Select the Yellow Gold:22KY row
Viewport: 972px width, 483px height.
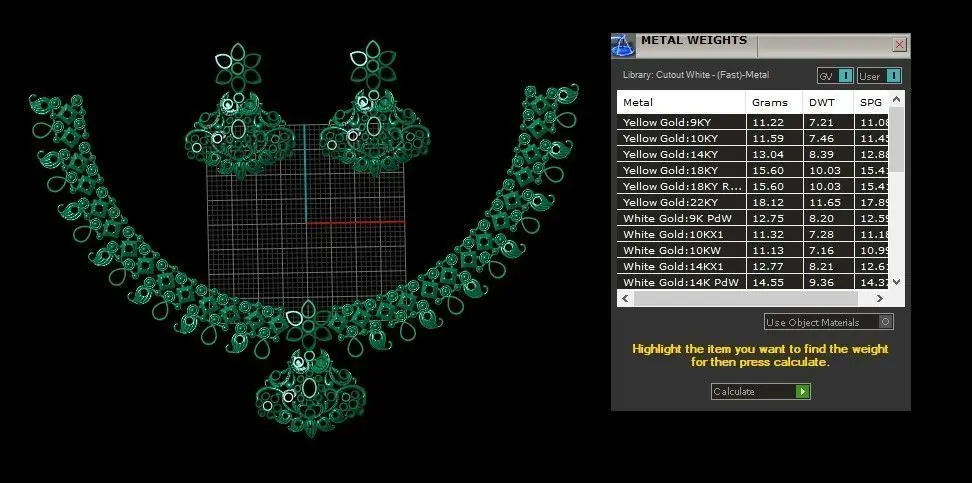tap(753, 202)
